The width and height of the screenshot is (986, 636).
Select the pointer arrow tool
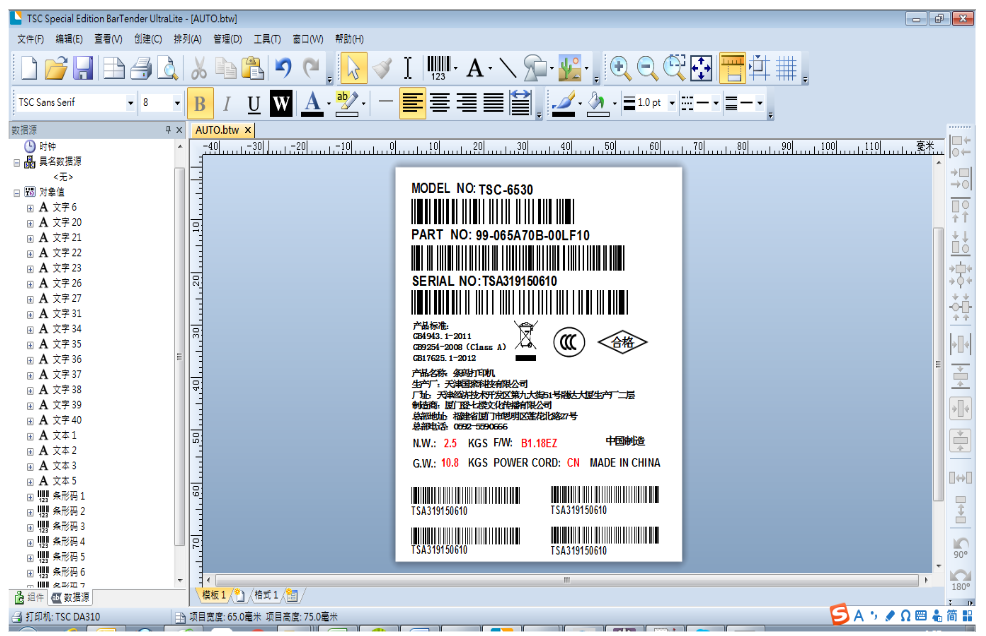coord(353,68)
